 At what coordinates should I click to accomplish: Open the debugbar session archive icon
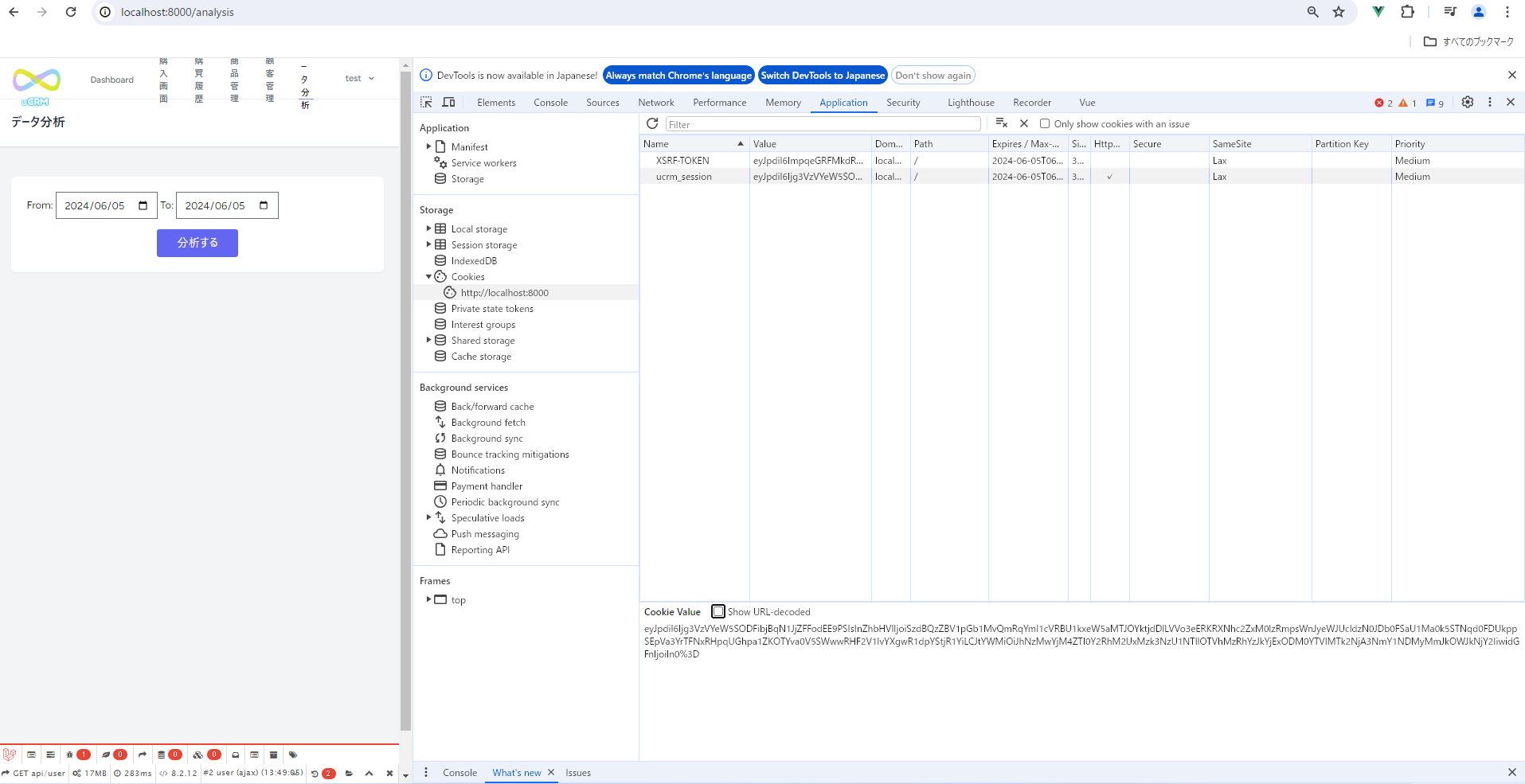[273, 755]
